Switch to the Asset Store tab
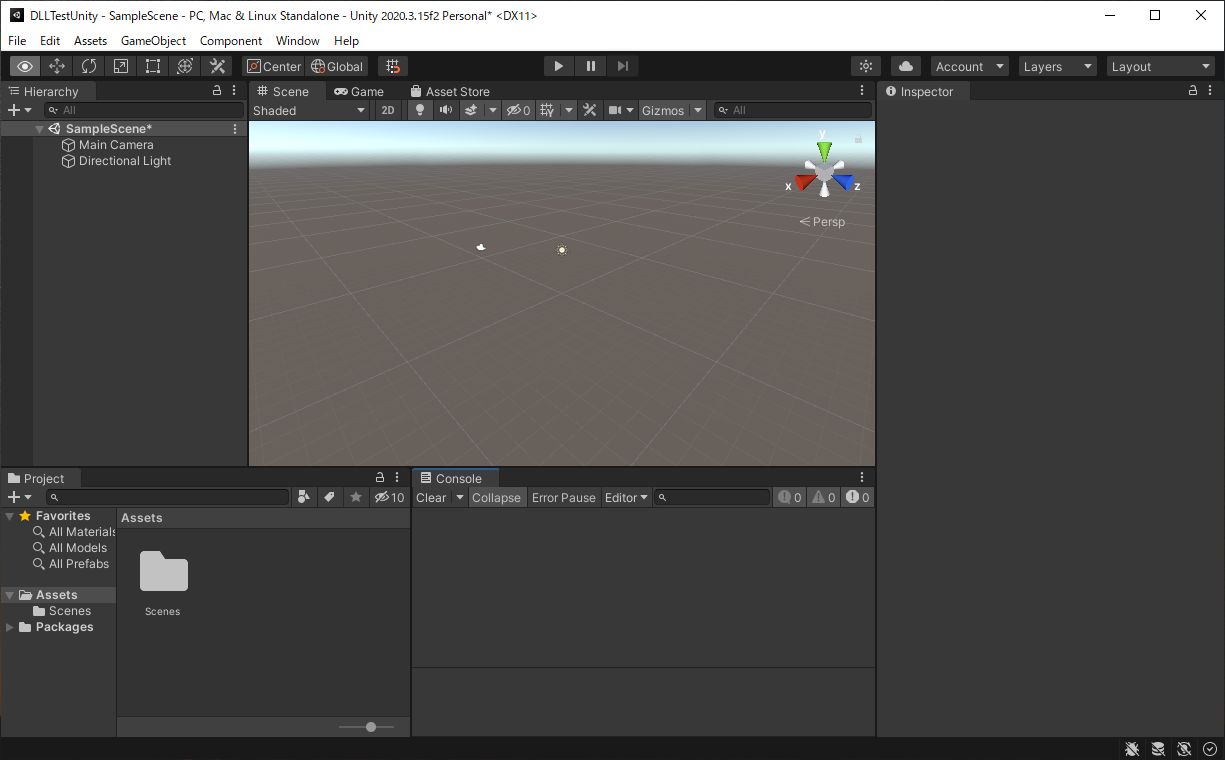 coord(450,91)
